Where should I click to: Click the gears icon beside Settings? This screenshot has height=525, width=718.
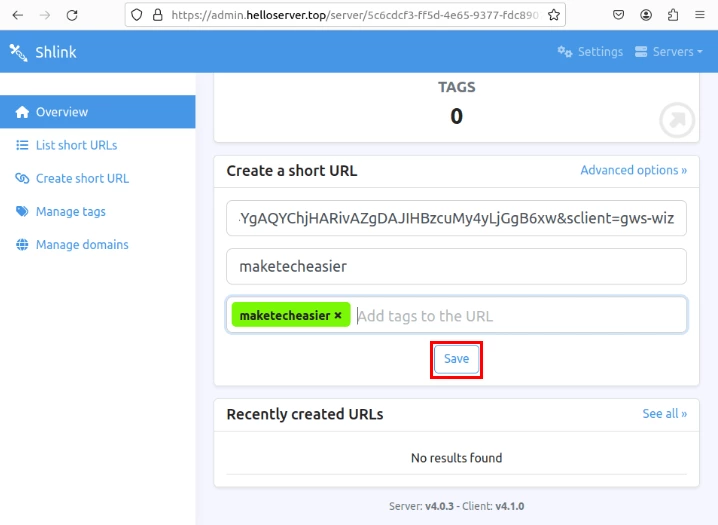565,52
